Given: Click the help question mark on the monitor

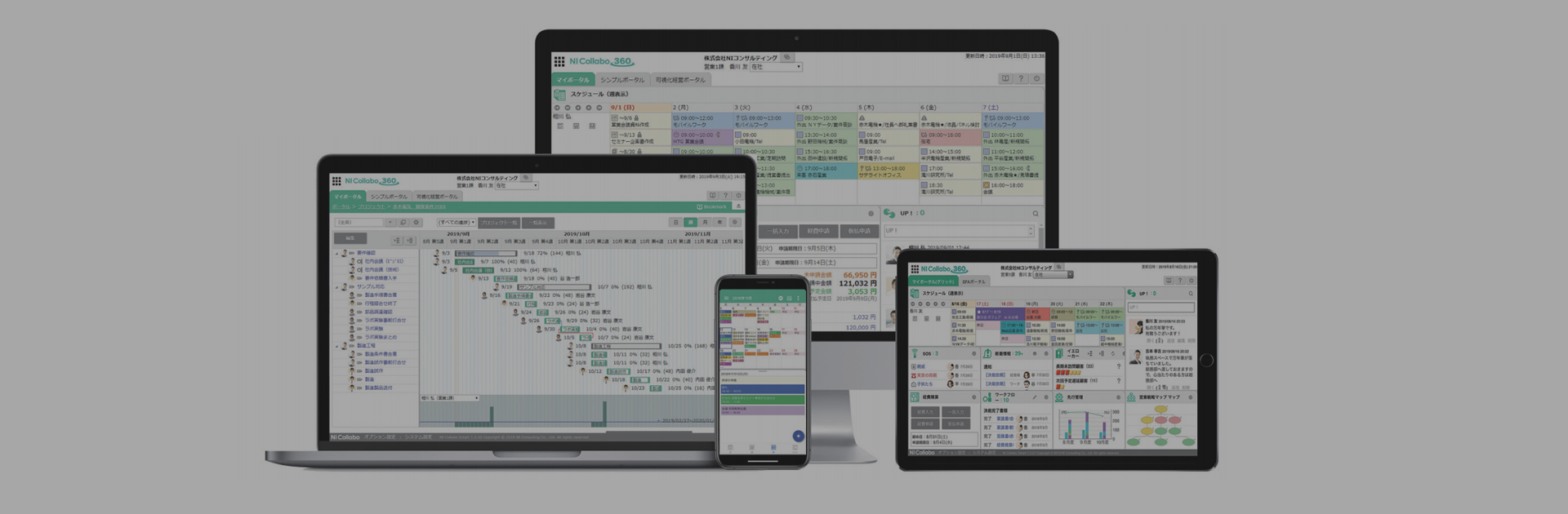Looking at the screenshot, I should coord(1021,79).
